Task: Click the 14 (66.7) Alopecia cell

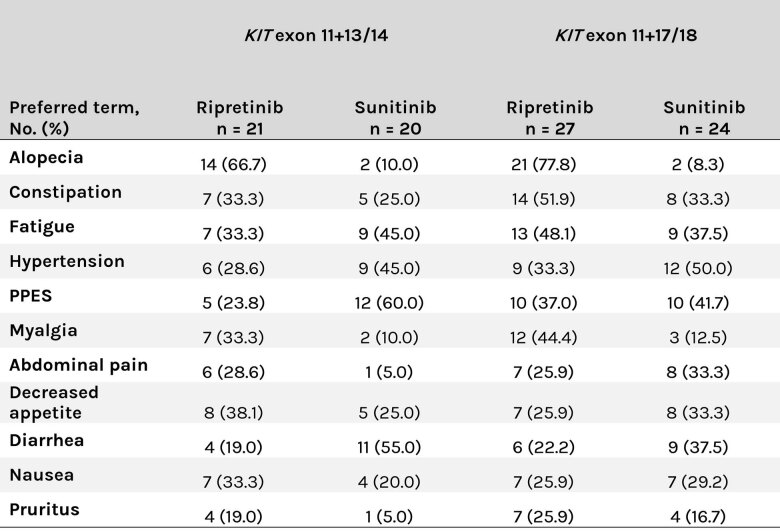Action: coord(233,164)
